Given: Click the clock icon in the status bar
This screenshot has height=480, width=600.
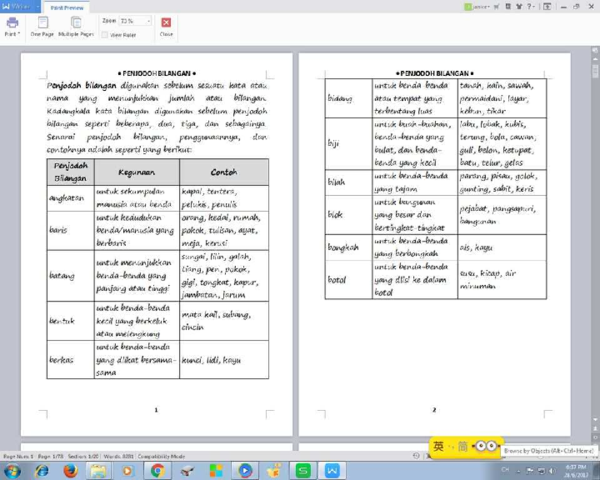Looking at the screenshot, I should tap(416, 456).
